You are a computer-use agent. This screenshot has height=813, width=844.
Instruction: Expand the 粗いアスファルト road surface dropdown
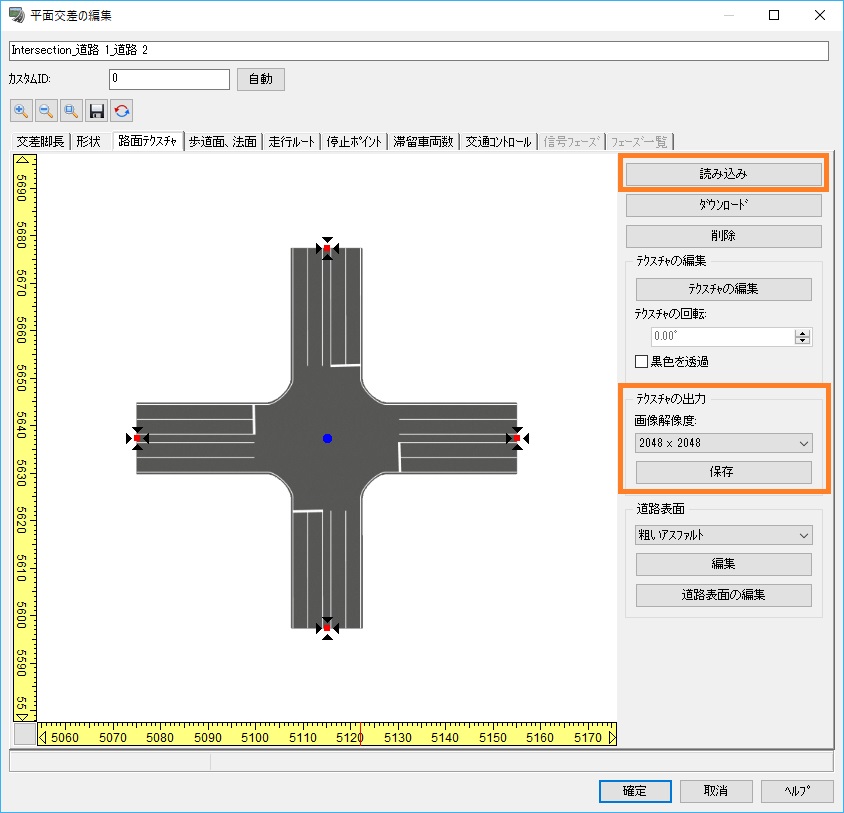pyautogui.click(x=723, y=535)
